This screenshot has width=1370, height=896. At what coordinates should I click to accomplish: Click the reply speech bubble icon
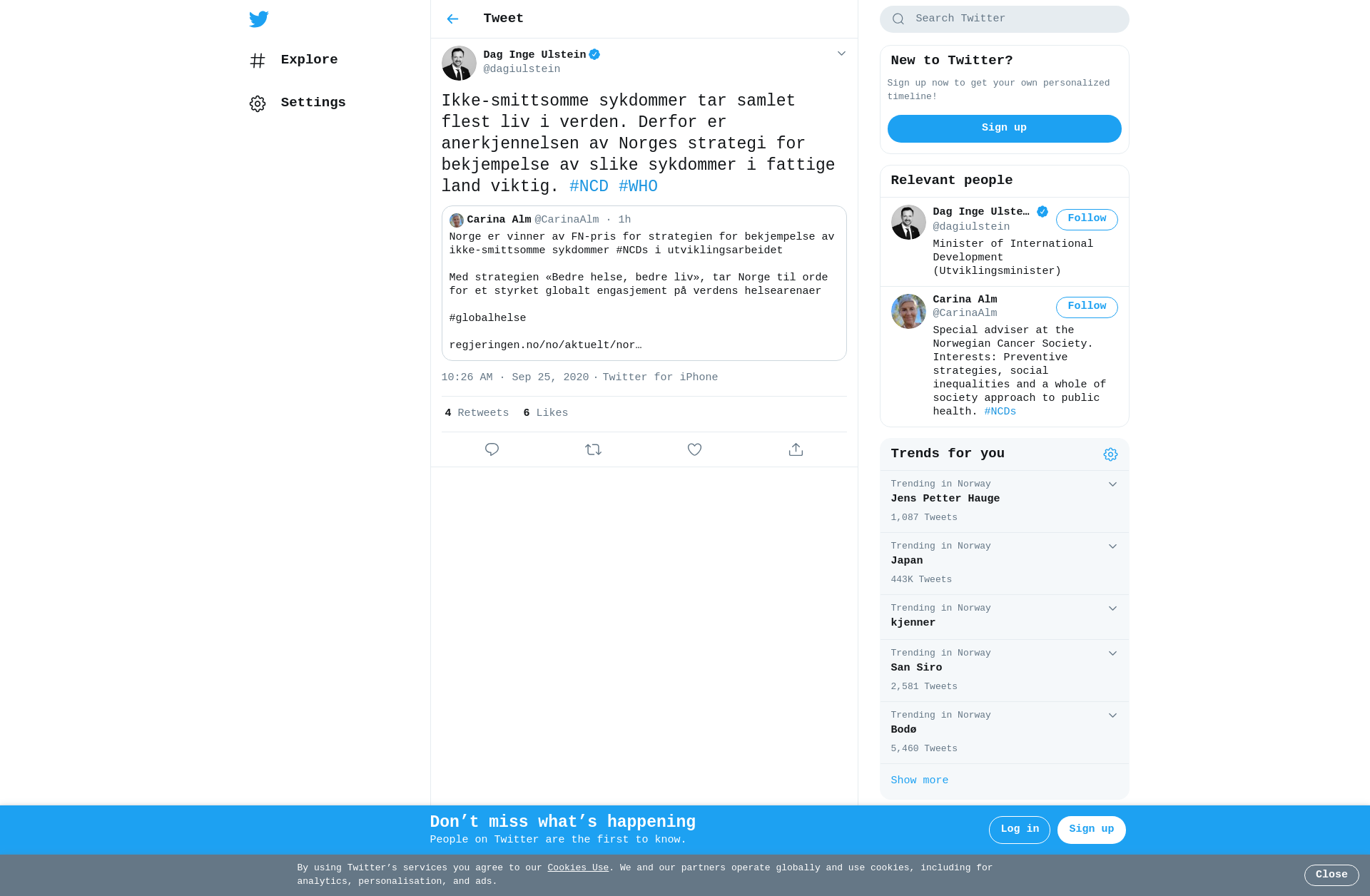[x=492, y=449]
